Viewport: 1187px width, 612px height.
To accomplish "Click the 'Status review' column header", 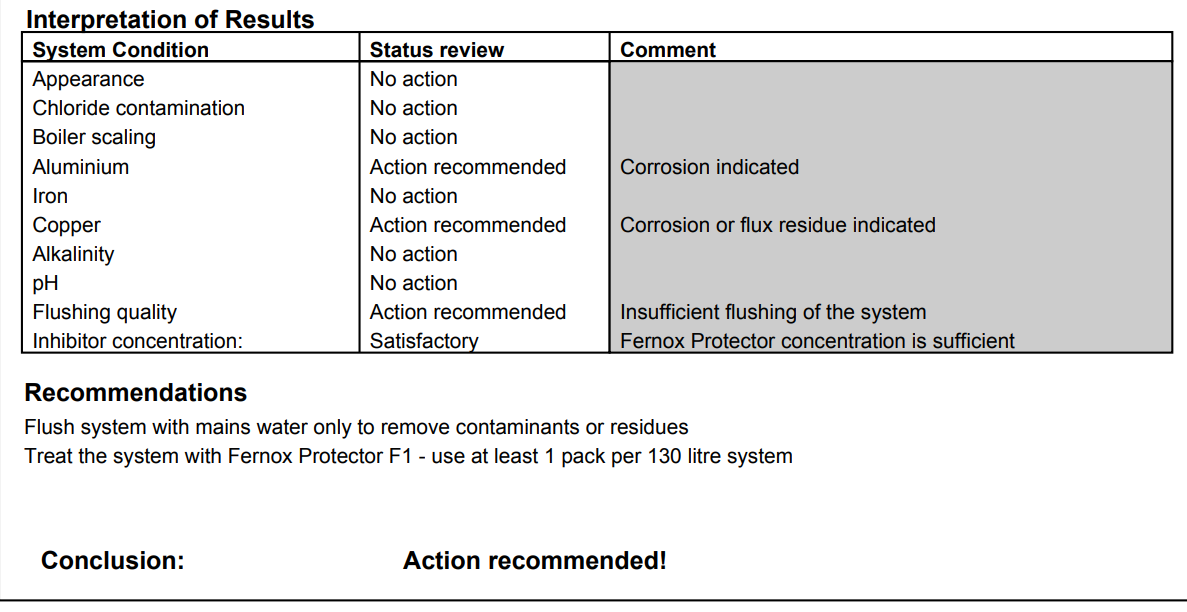I will coord(437,50).
